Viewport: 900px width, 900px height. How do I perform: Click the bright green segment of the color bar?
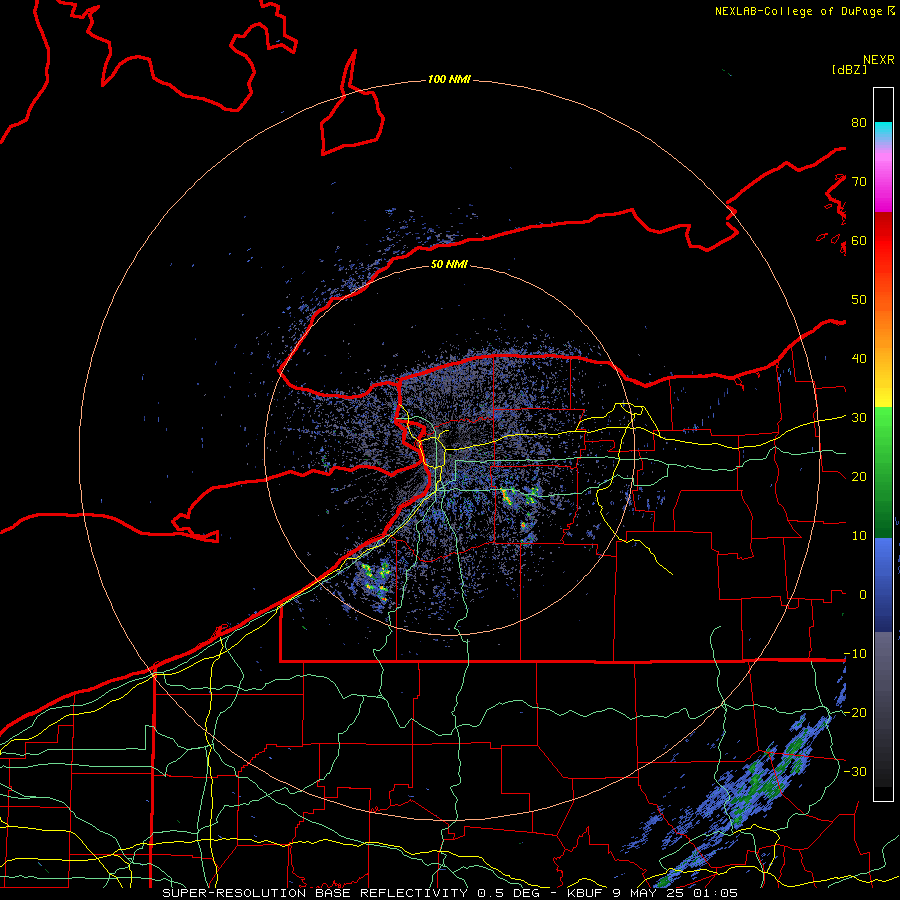tap(883, 428)
